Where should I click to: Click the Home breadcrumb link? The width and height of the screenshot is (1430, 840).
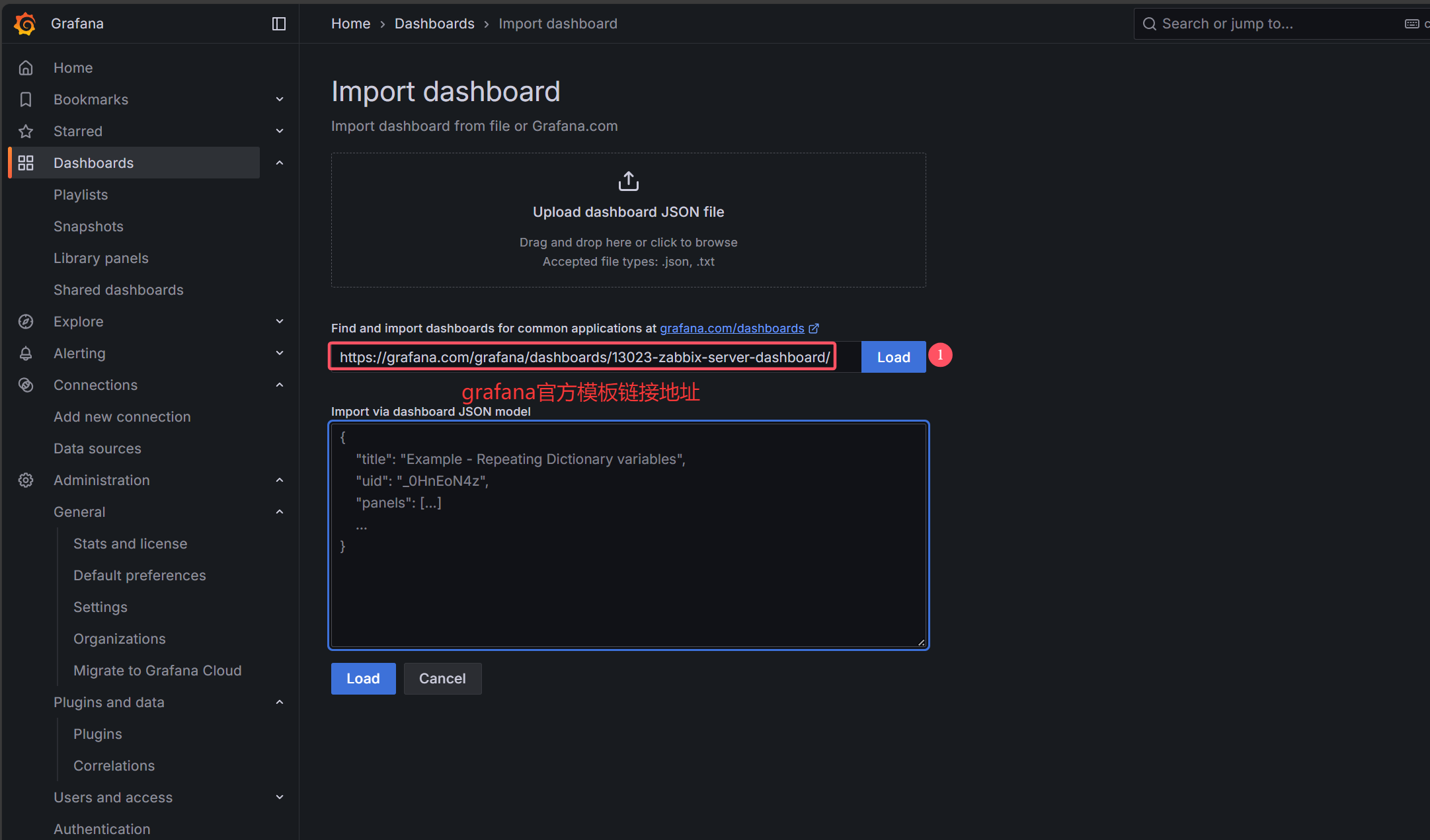click(x=351, y=24)
